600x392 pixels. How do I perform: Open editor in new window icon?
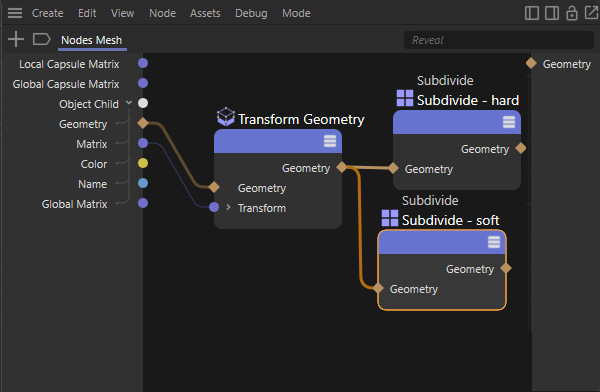[x=592, y=13]
